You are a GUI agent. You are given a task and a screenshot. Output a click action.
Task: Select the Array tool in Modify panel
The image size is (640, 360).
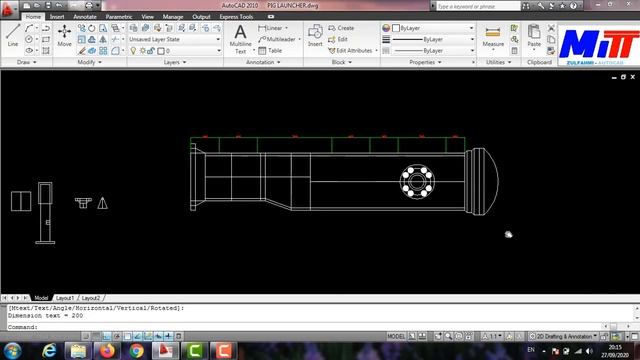coord(103,51)
